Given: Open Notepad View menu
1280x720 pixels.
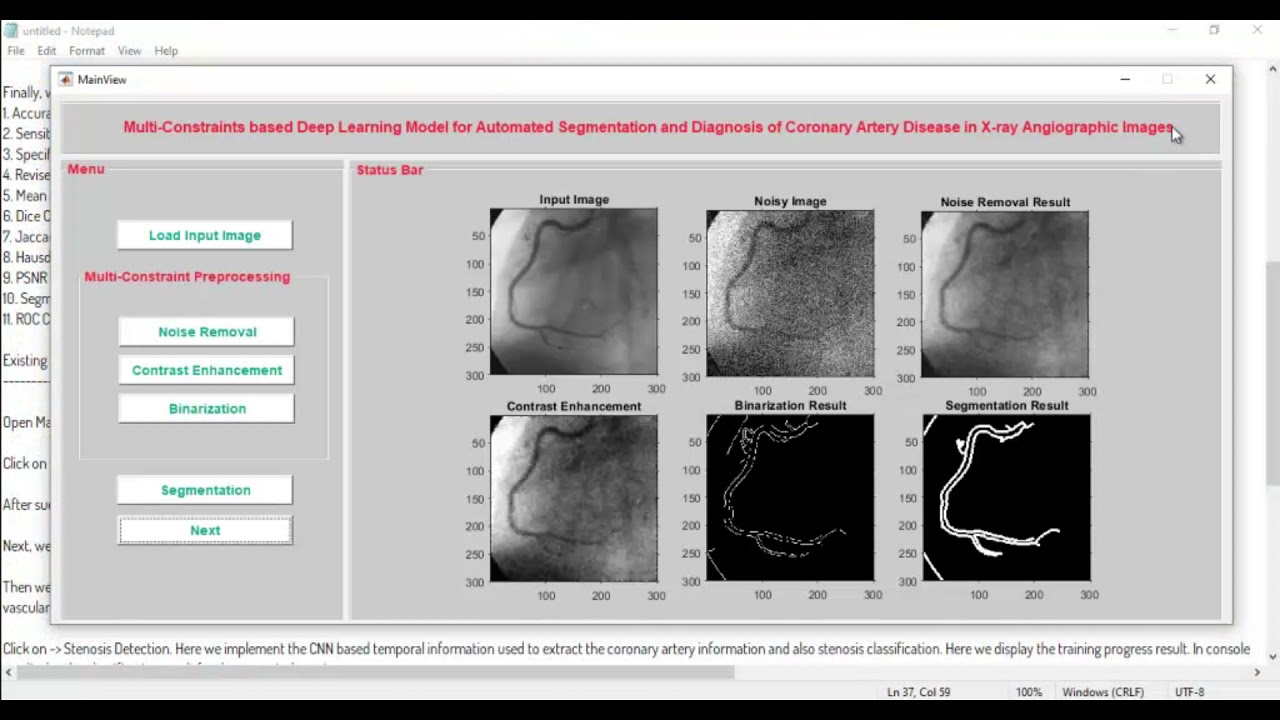Looking at the screenshot, I should pos(129,51).
